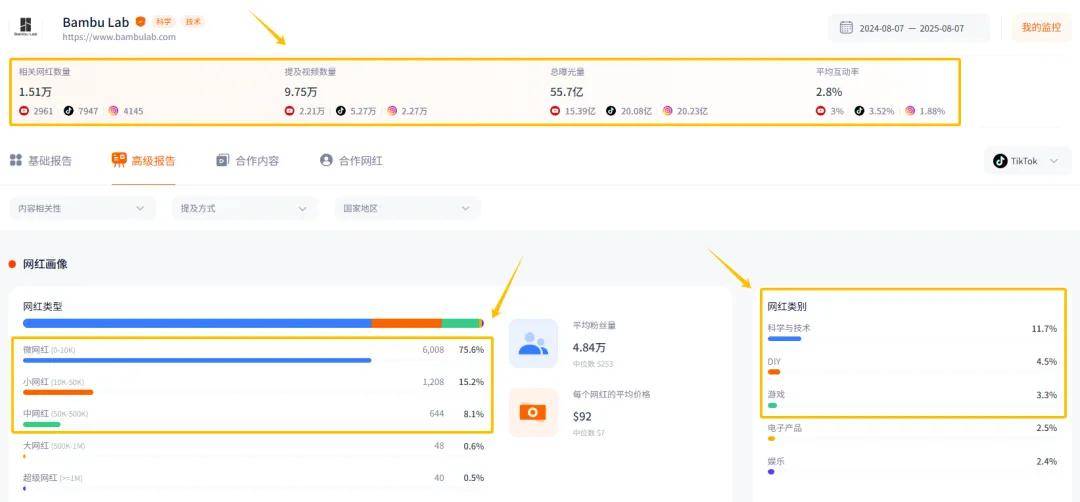
Task: Click YouTube icon next to 3% rate
Action: click(x=820, y=110)
